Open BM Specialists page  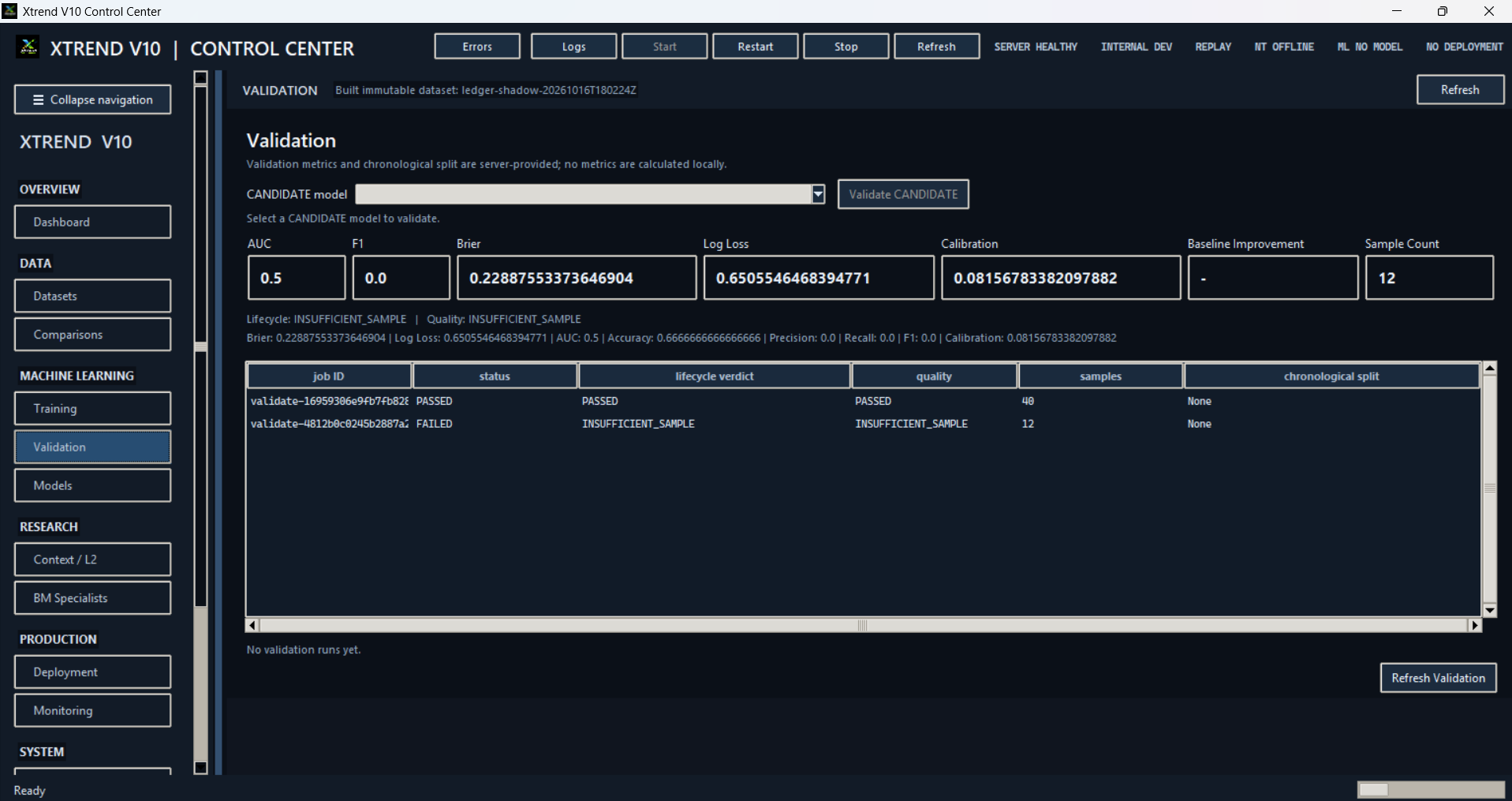pos(92,598)
